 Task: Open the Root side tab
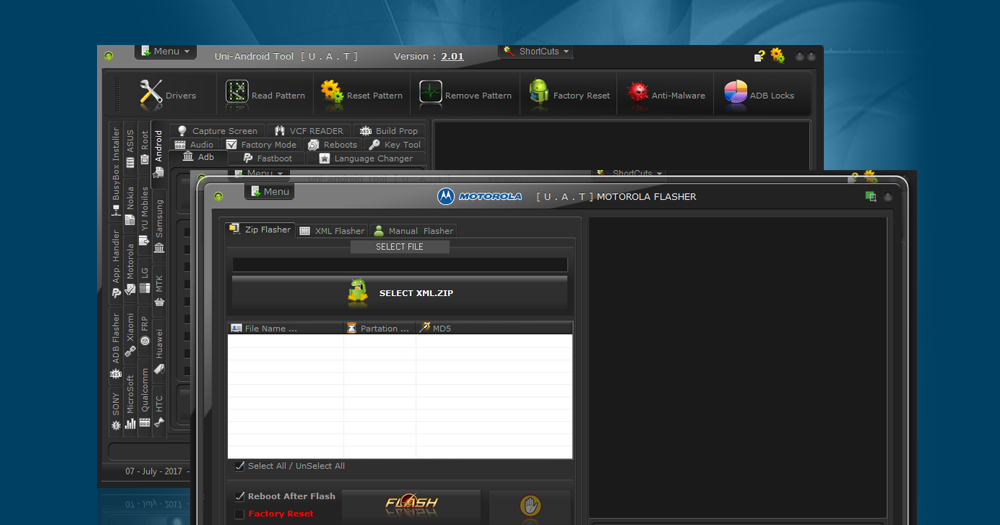(145, 148)
